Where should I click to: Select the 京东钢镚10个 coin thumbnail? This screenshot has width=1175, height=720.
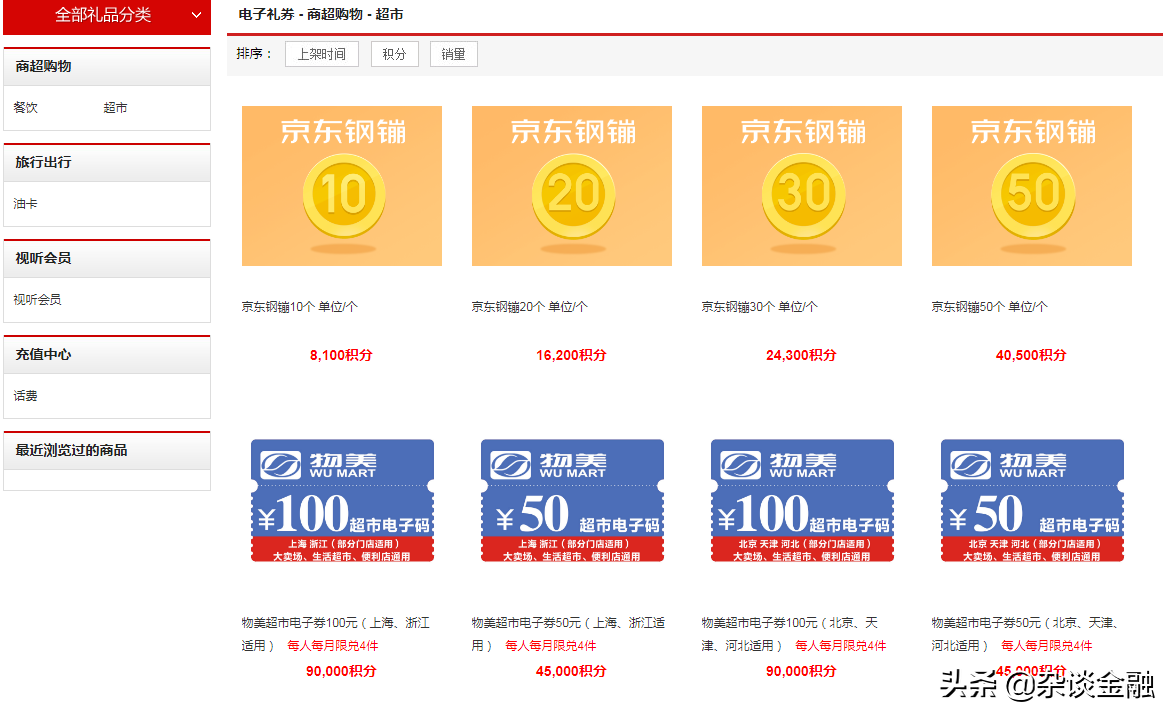click(341, 185)
